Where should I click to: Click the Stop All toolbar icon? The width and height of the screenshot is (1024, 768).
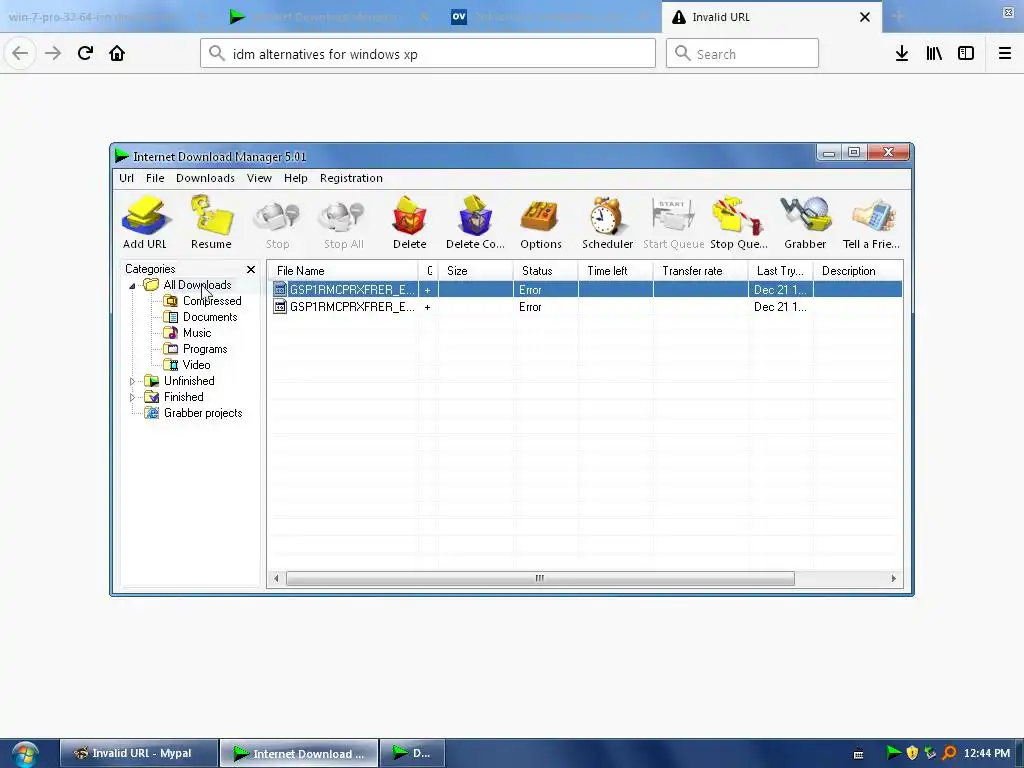344,222
